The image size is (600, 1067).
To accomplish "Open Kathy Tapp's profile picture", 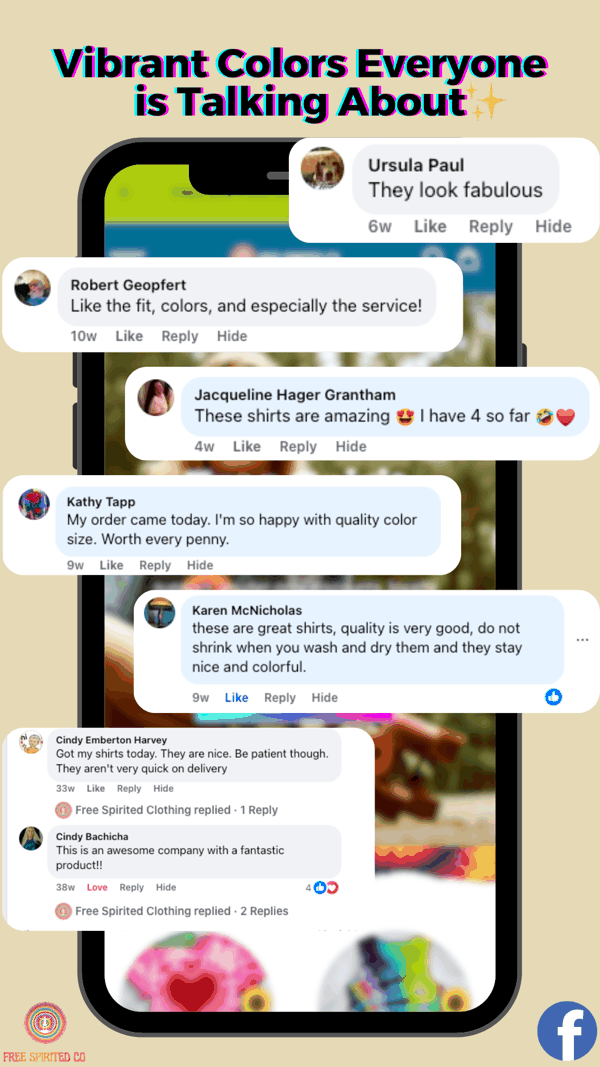I will click(x=34, y=505).
